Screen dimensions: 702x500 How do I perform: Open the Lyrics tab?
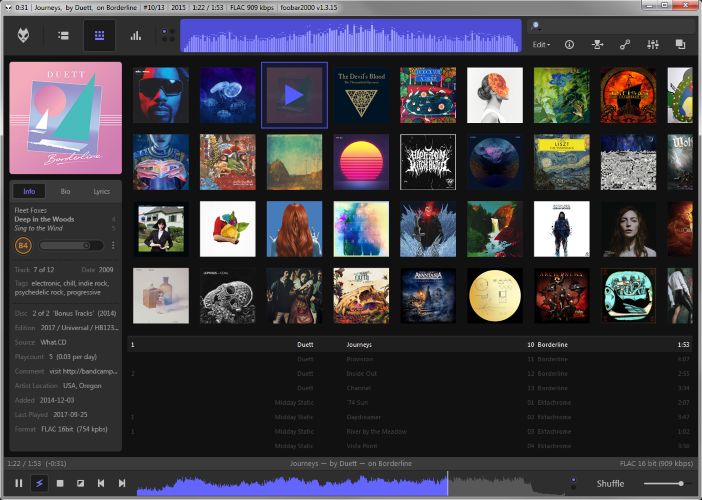point(101,191)
